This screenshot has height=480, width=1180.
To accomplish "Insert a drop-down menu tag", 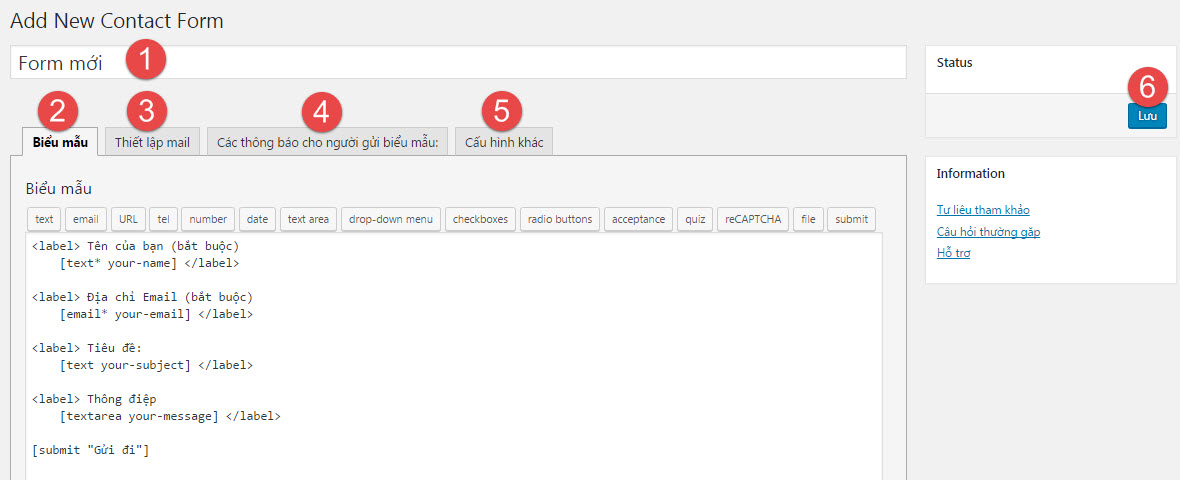I will (390, 219).
